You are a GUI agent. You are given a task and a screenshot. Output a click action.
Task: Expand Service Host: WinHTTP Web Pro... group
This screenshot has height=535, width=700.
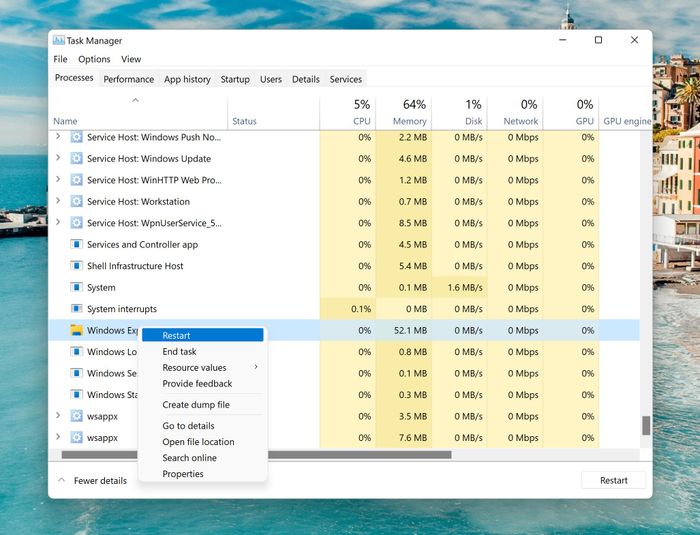[x=58, y=180]
